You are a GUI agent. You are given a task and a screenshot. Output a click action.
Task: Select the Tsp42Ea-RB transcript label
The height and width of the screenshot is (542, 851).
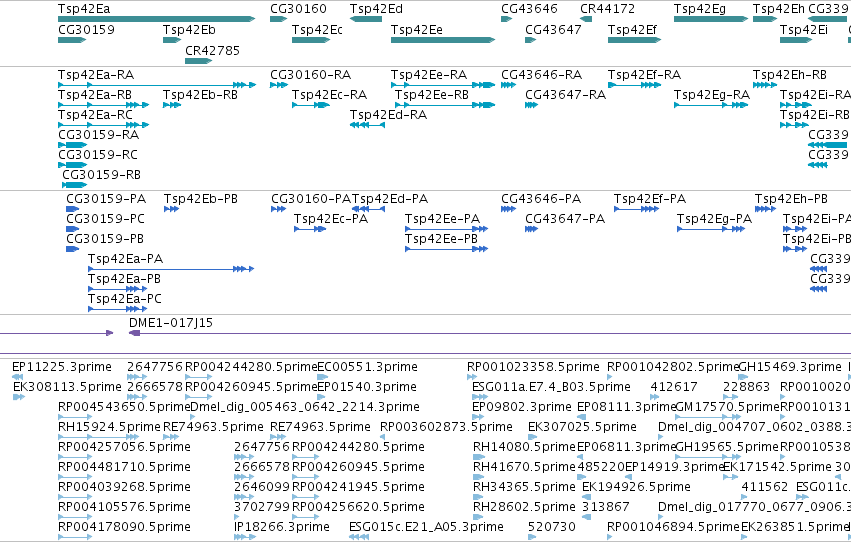(95, 95)
